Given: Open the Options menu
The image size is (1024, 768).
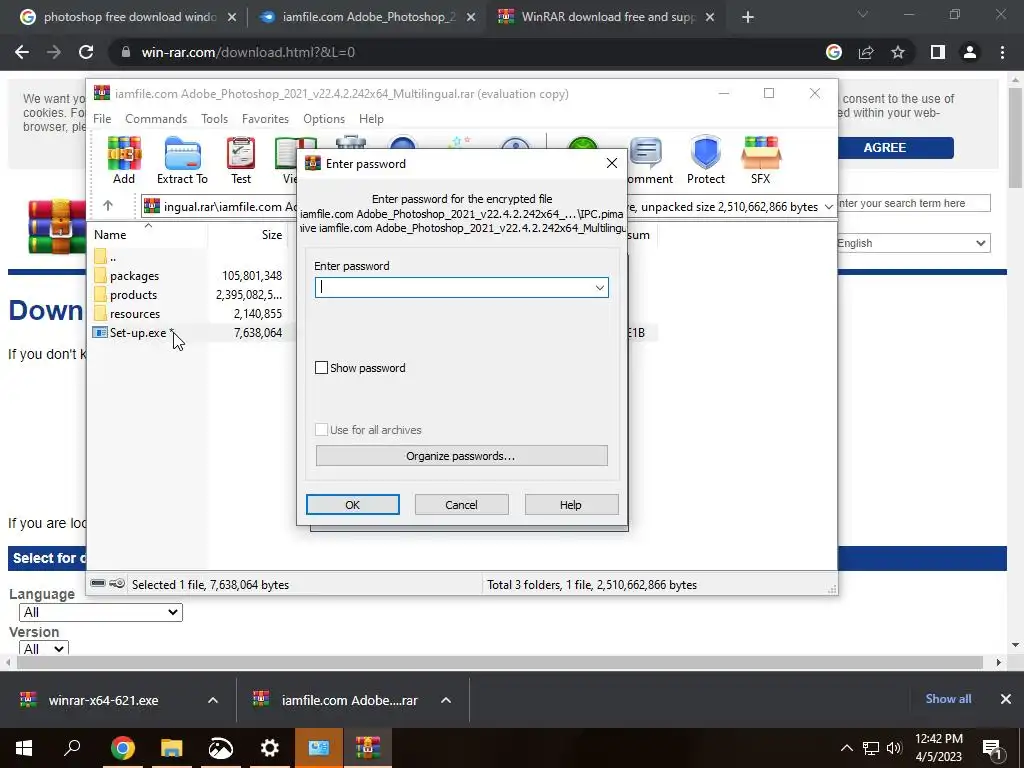Looking at the screenshot, I should coord(324,119).
